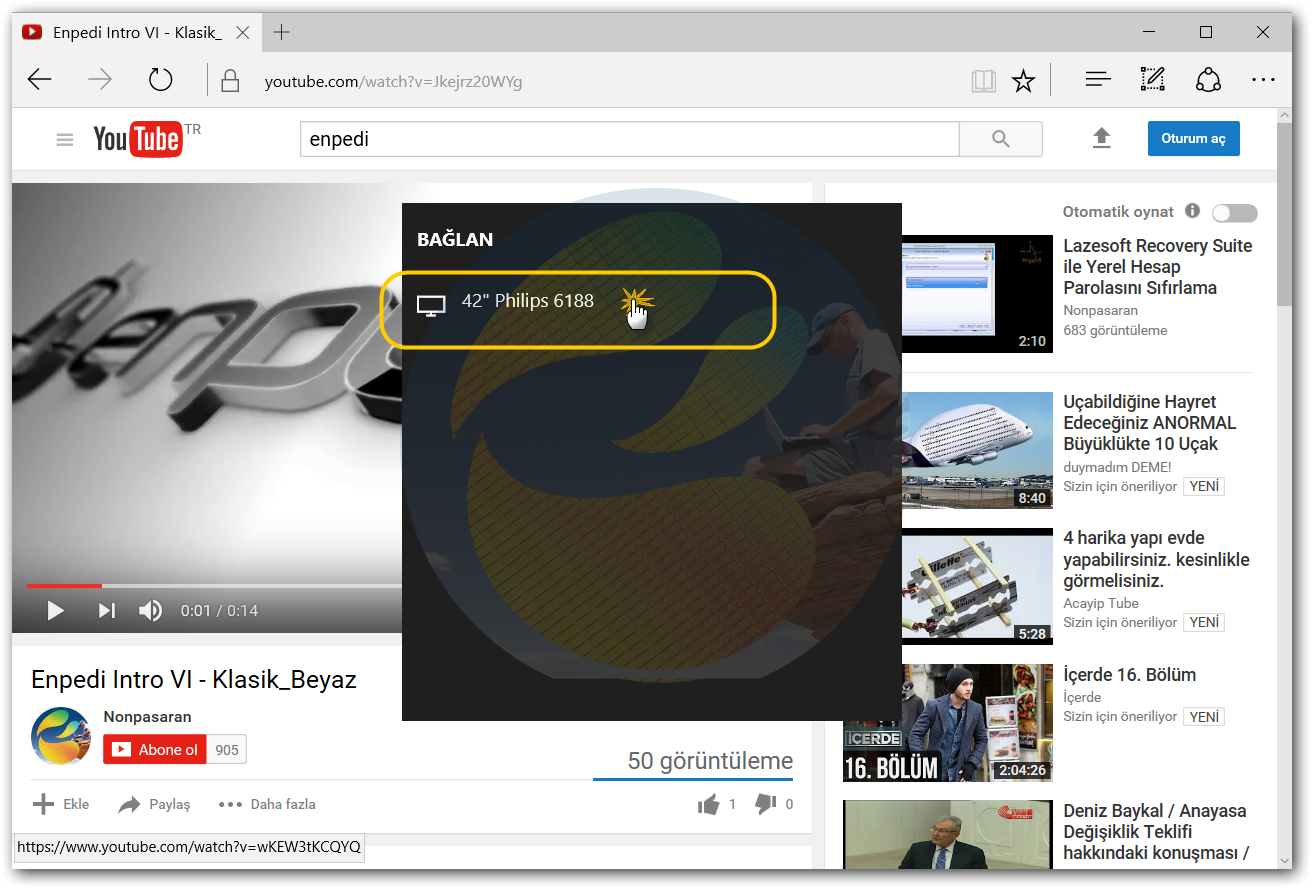Click the Abone ol subscribe button
The width and height of the screenshot is (1312, 889).
click(155, 750)
